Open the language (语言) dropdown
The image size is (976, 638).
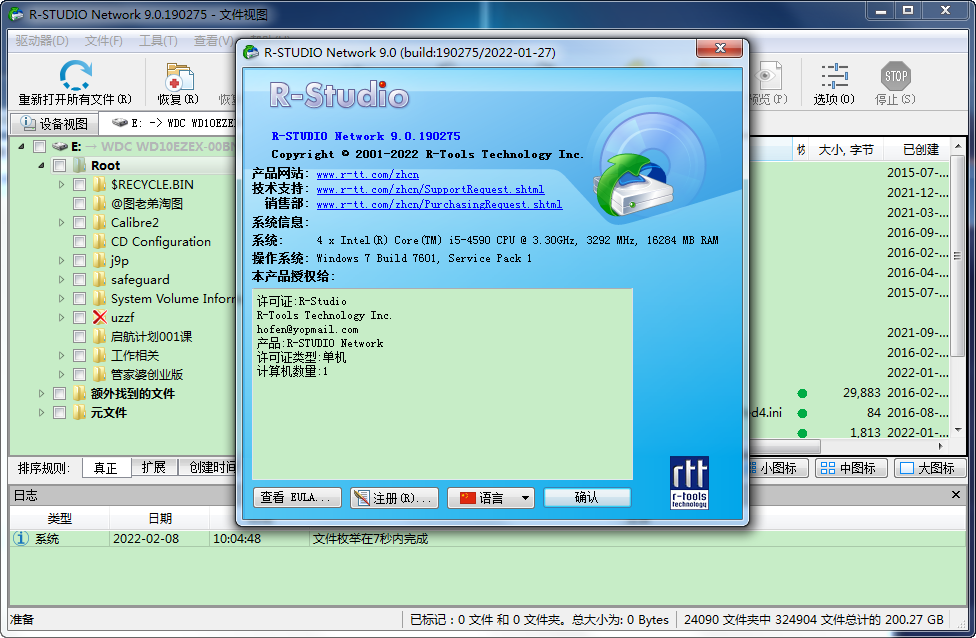pyautogui.click(x=490, y=498)
